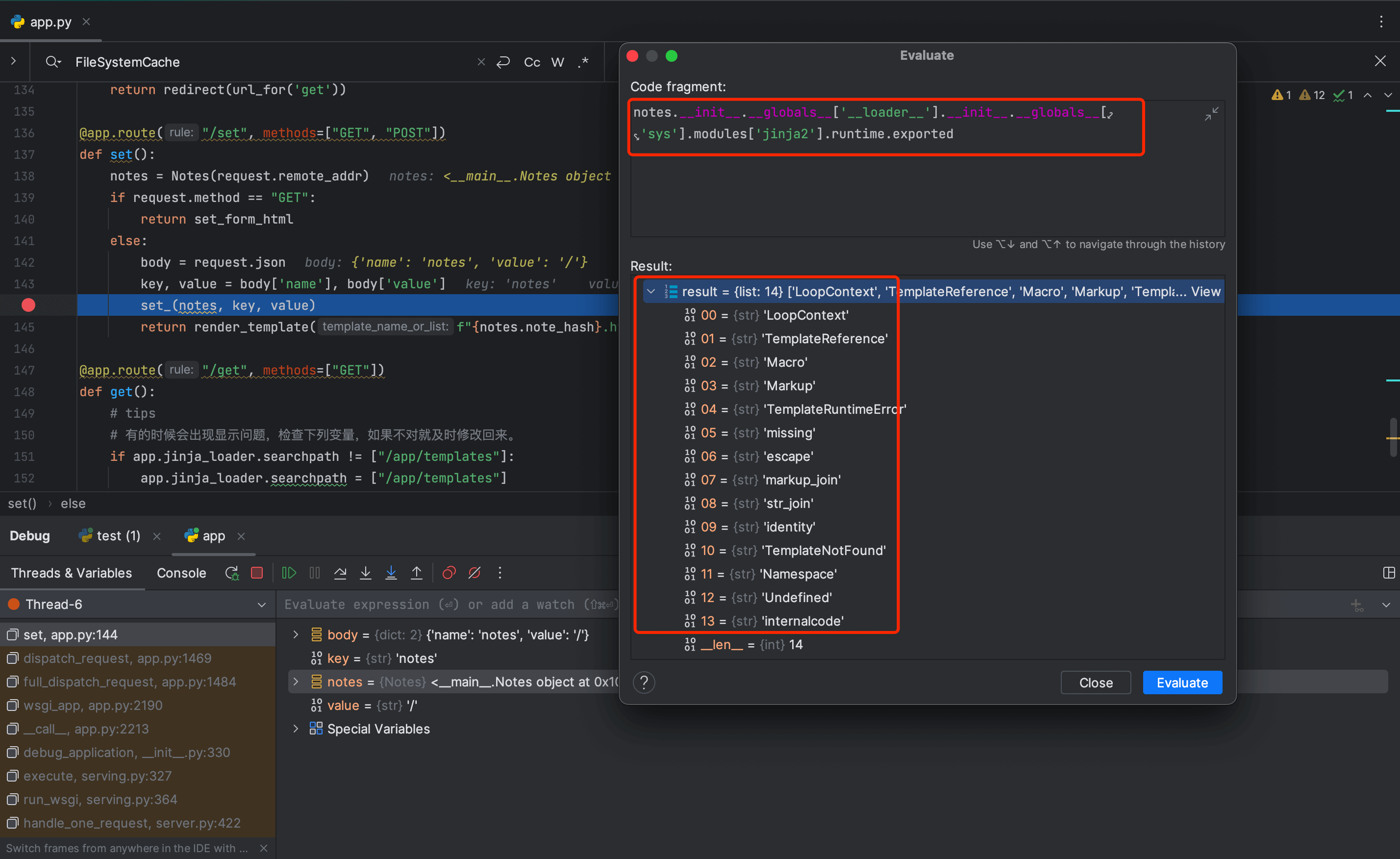Open more debug toolbar options
Viewport: 1400px width, 859px height.
(500, 573)
